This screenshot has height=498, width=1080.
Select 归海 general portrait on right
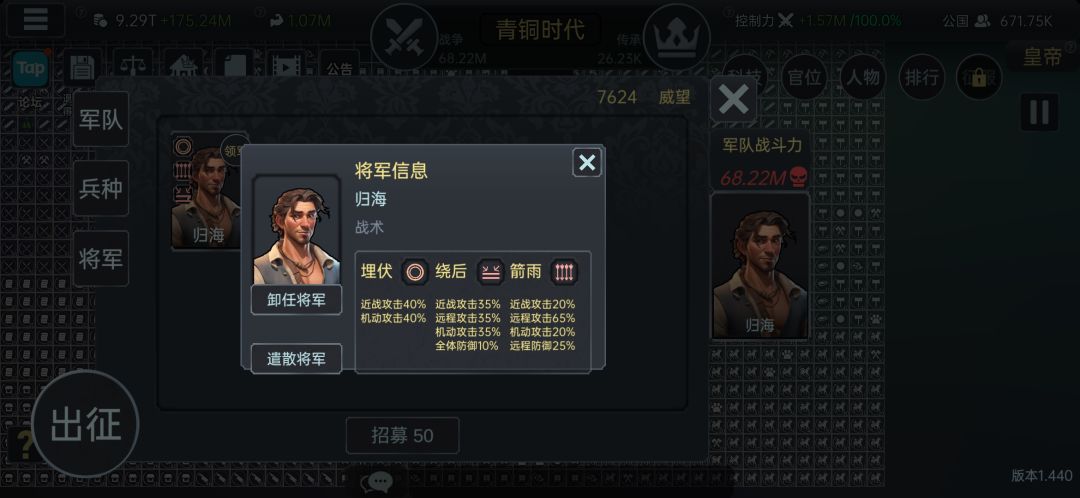point(760,267)
